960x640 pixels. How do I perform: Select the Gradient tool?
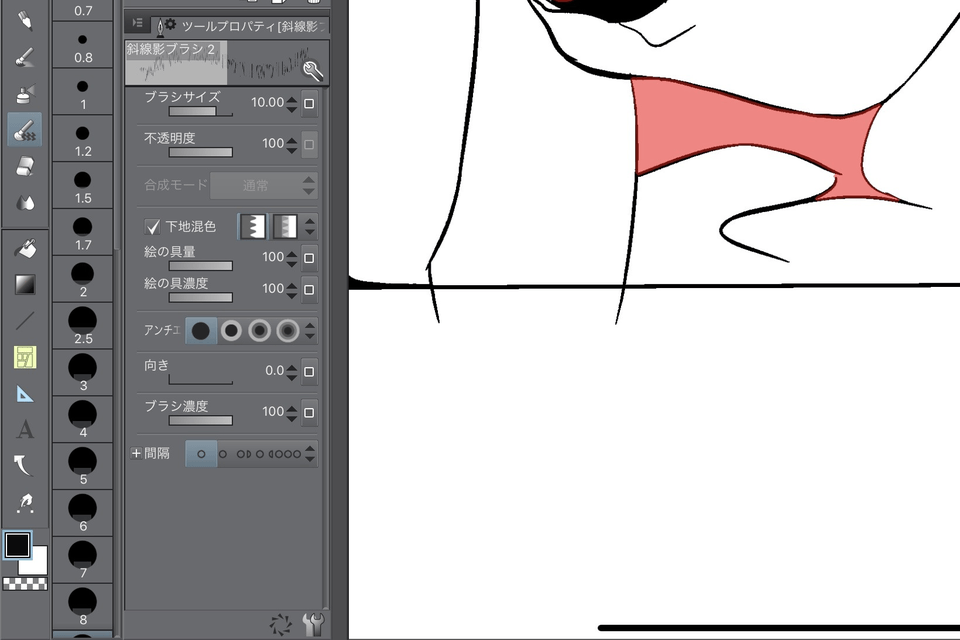(x=24, y=284)
